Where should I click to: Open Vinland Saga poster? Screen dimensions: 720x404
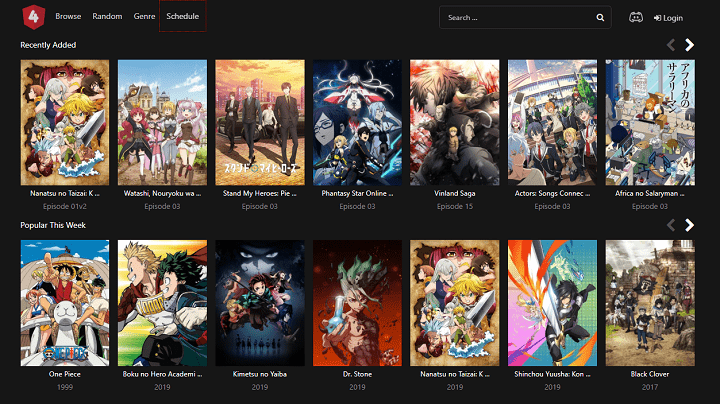[x=455, y=123]
